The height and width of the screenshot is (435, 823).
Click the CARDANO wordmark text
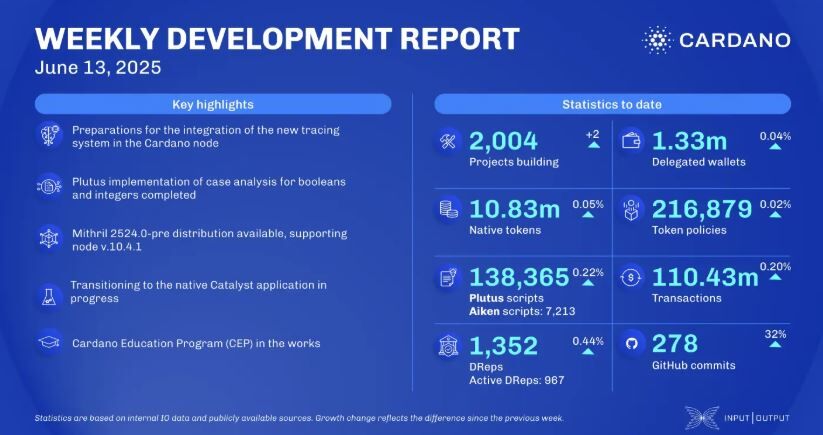click(x=735, y=40)
